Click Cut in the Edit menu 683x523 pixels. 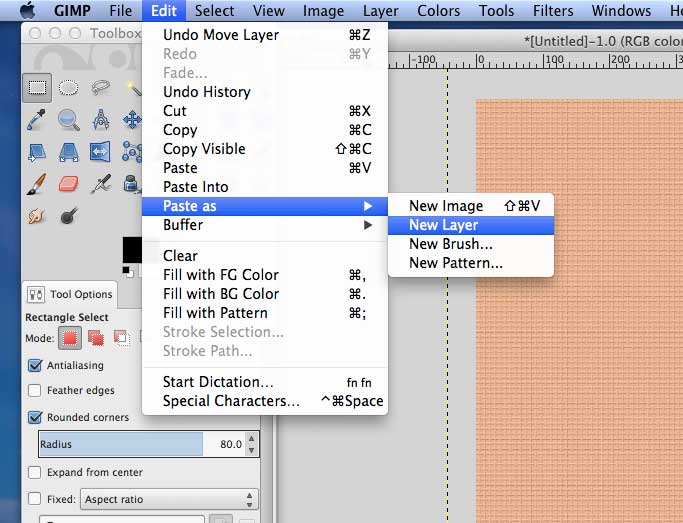[265, 111]
